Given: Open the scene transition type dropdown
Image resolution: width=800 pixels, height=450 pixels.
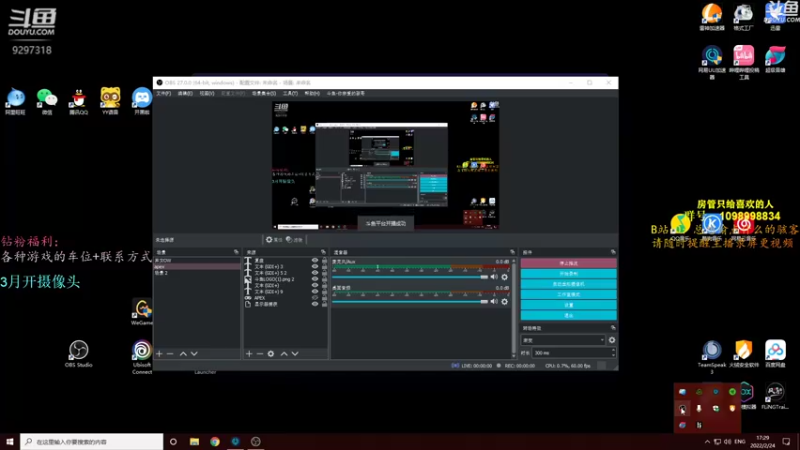Looking at the screenshot, I should pyautogui.click(x=563, y=340).
